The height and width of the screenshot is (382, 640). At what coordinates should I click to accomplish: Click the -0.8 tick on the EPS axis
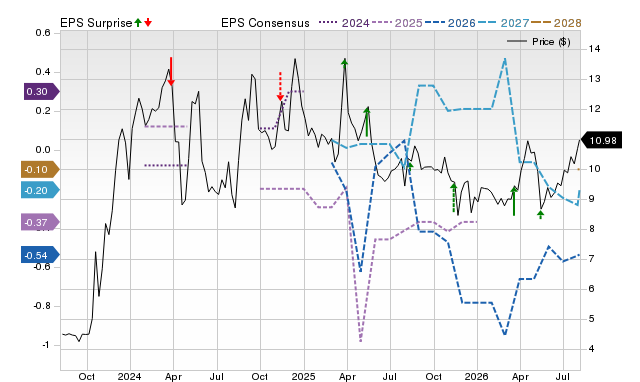point(42,306)
